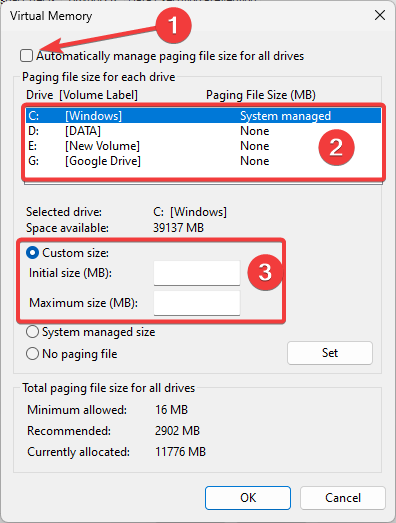Confirm with the OK button

(x=248, y=498)
